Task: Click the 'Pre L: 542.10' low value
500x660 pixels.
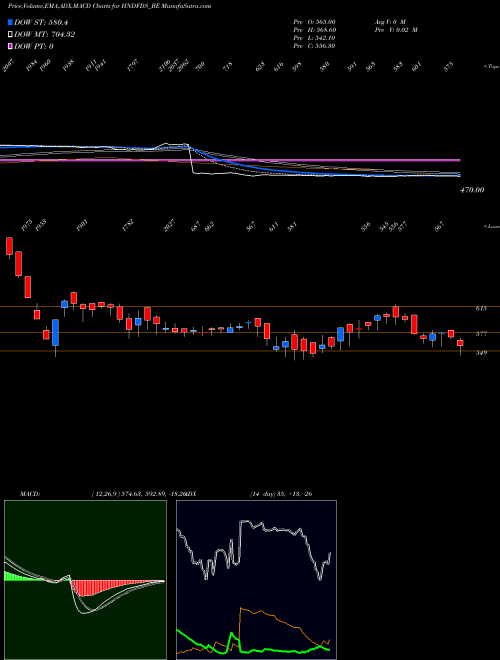Action: click(314, 38)
